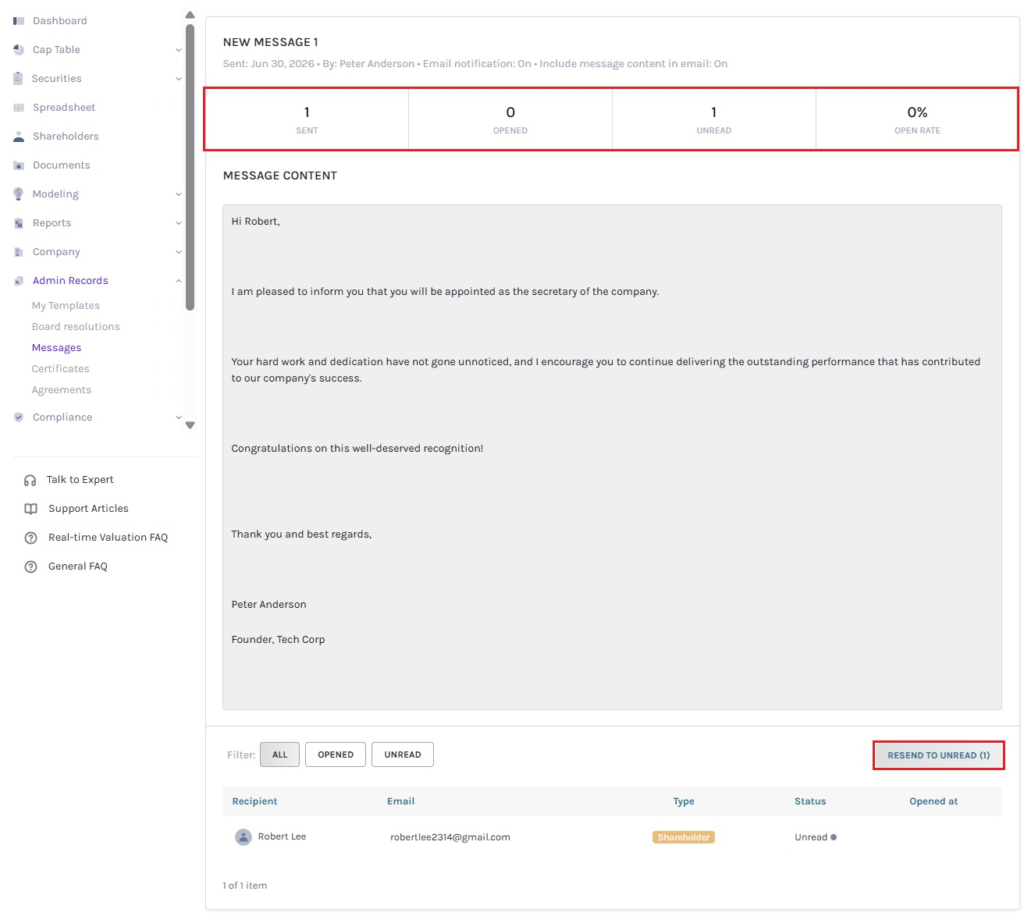Expand the Reports menu chevron

click(178, 223)
